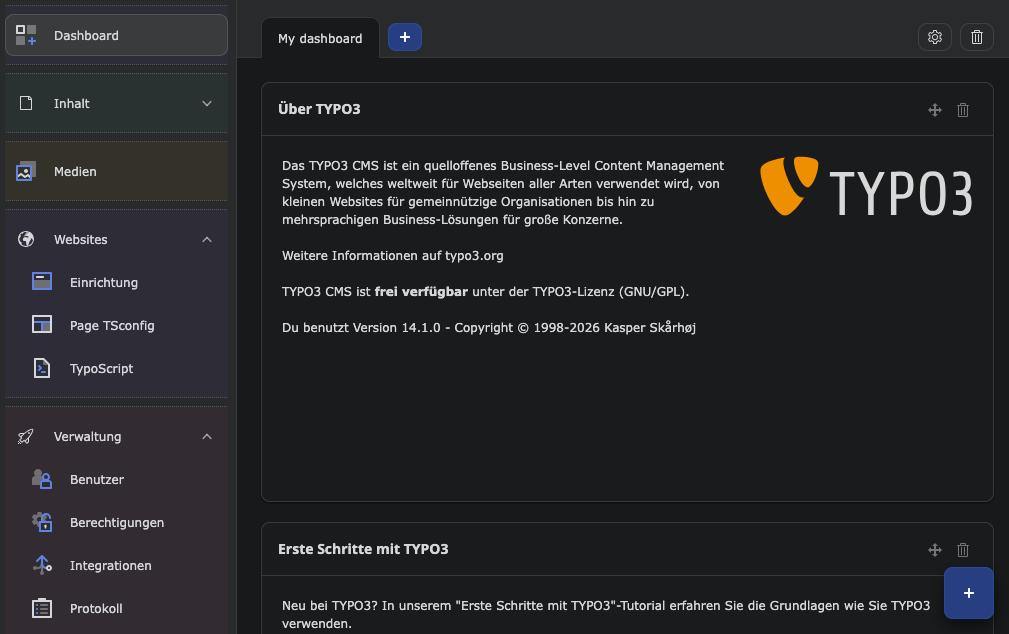Image resolution: width=1009 pixels, height=634 pixels.
Task: Click the Medien module icon
Action: click(26, 171)
